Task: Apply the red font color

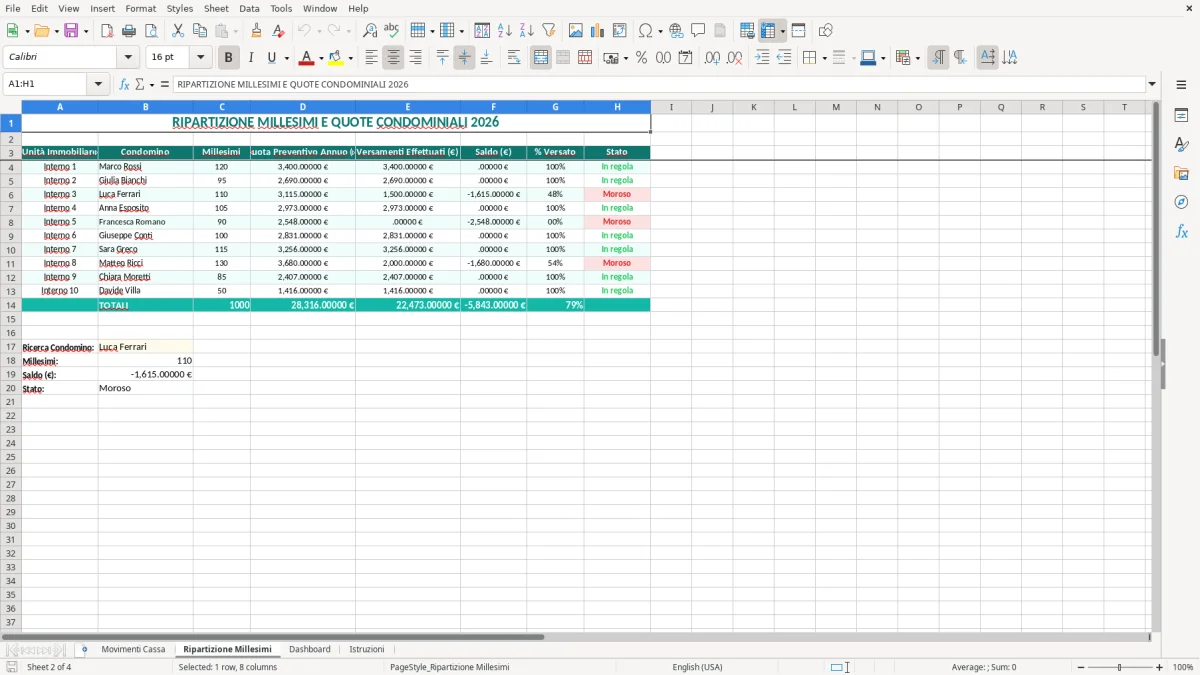Action: click(x=306, y=58)
